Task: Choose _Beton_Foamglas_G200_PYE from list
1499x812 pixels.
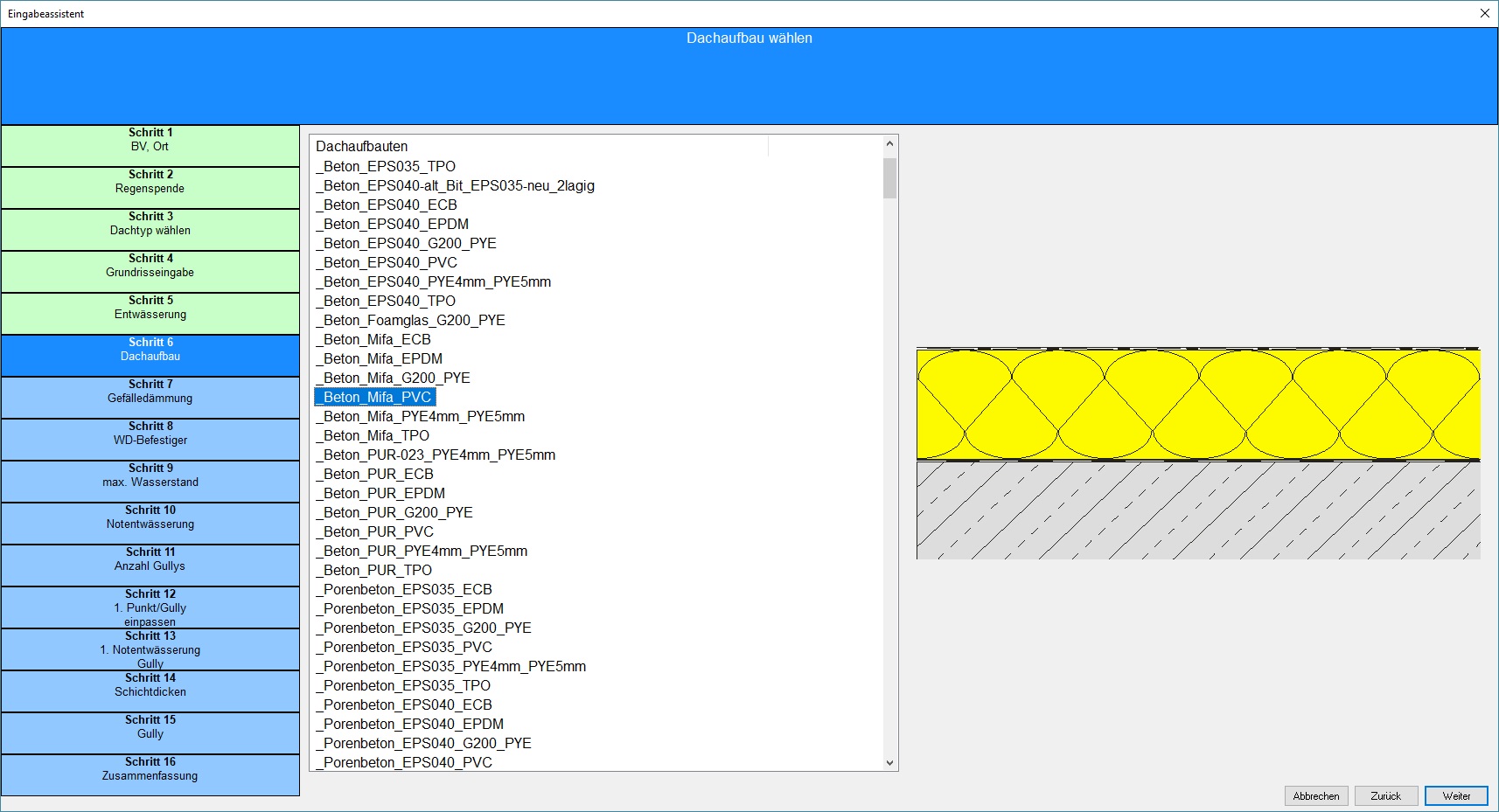Action: click(x=410, y=320)
